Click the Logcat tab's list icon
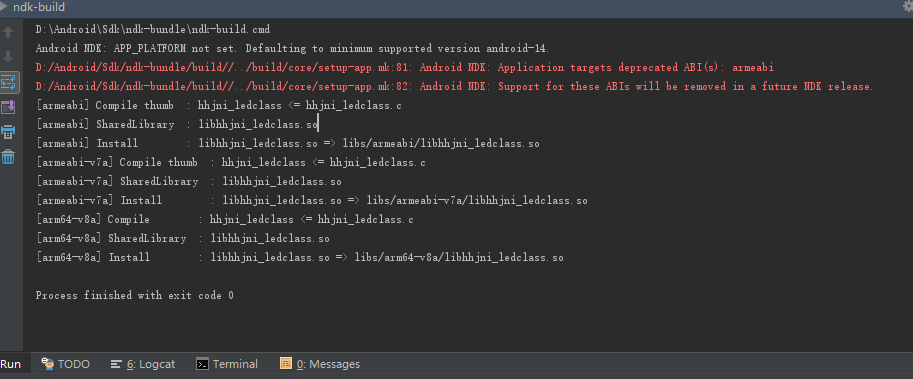913x379 pixels. click(x=116, y=364)
